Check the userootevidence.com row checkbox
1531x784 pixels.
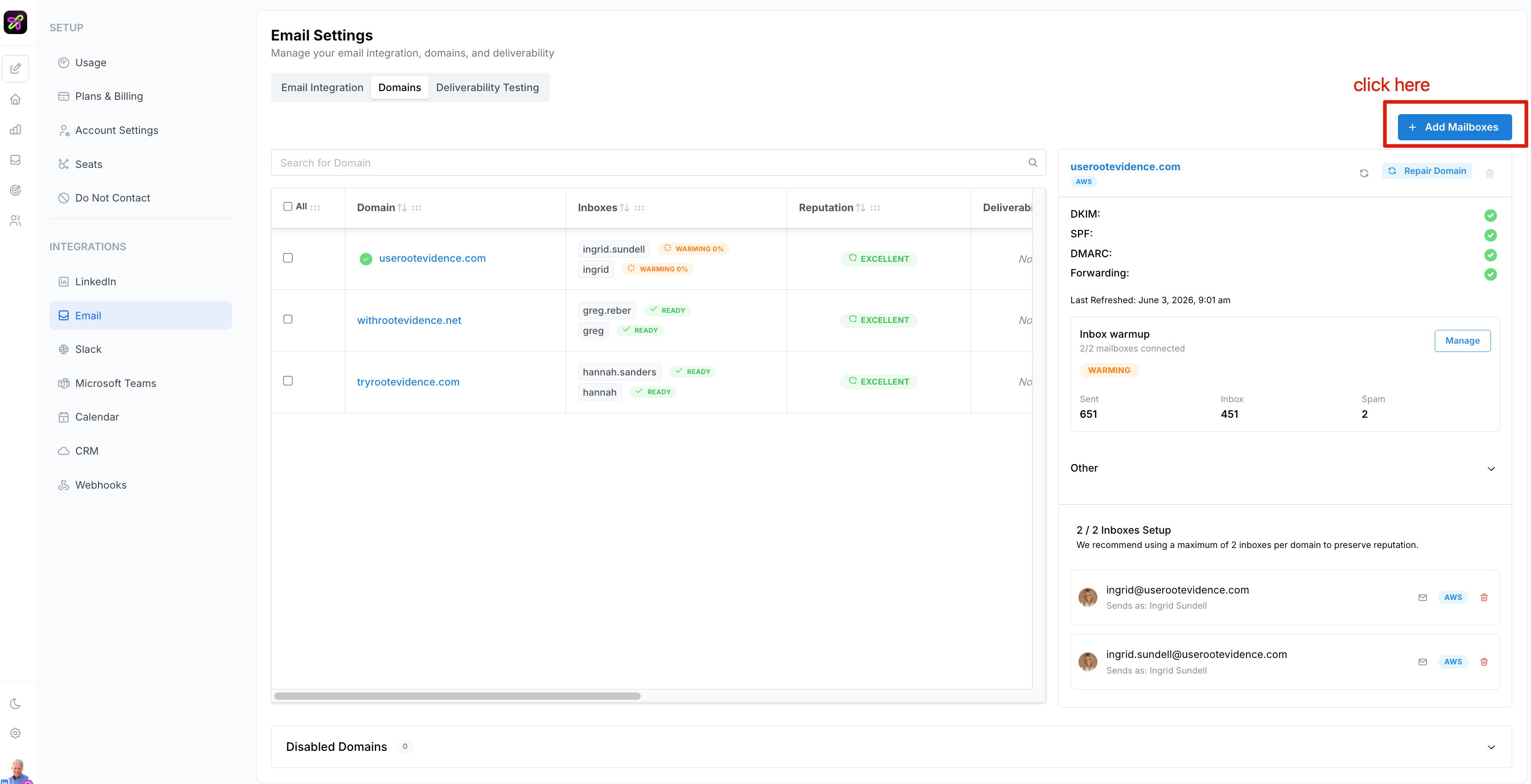click(x=288, y=258)
